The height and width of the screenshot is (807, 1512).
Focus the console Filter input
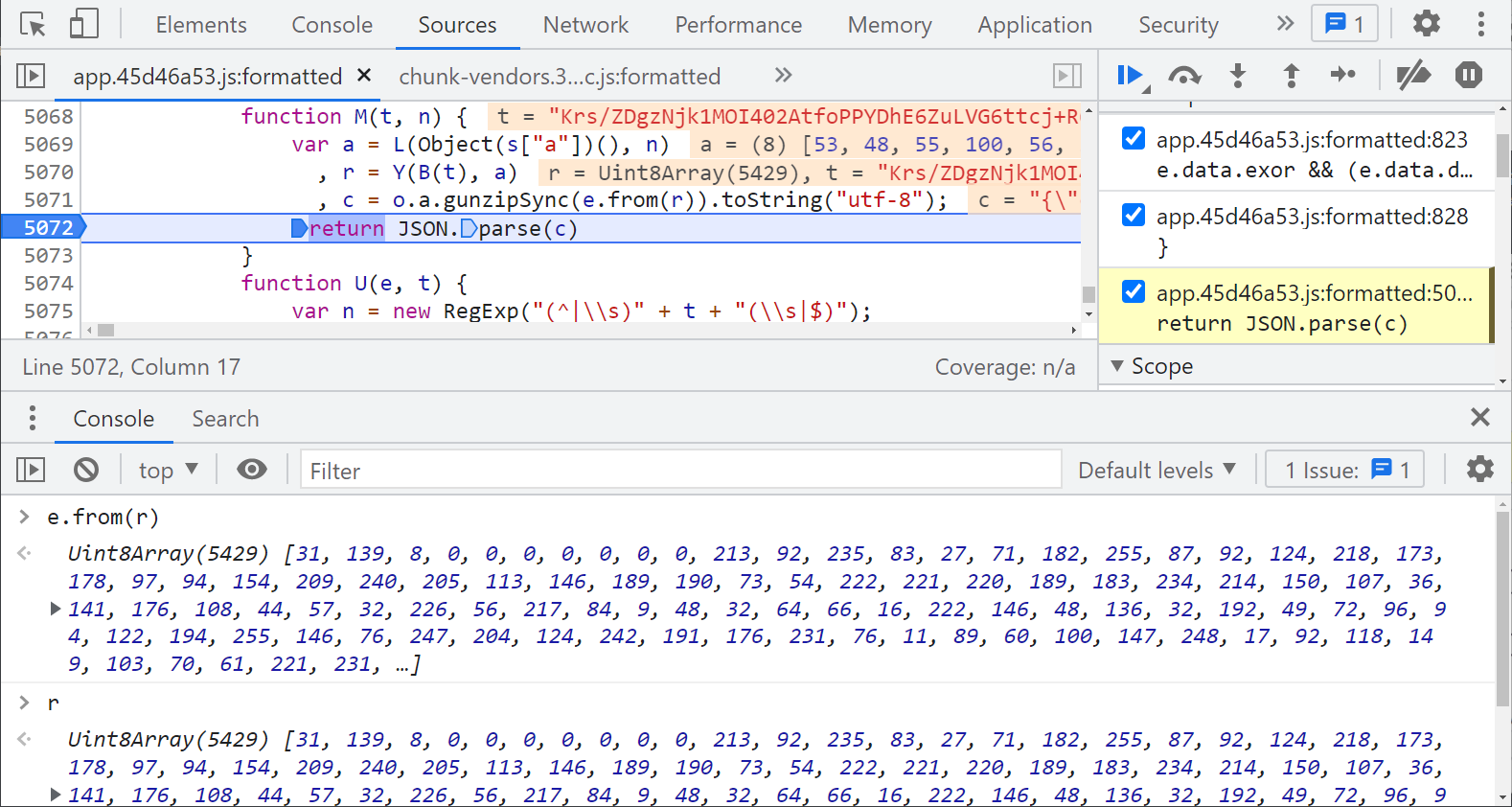point(680,471)
